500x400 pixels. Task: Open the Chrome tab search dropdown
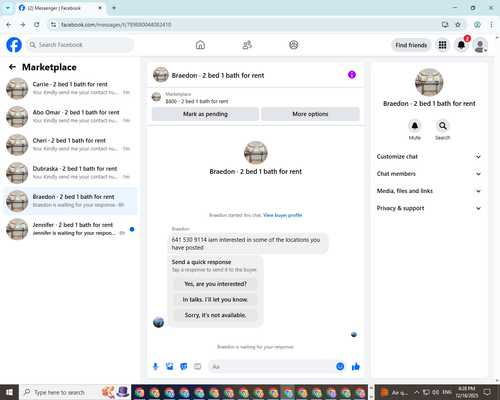(8, 8)
